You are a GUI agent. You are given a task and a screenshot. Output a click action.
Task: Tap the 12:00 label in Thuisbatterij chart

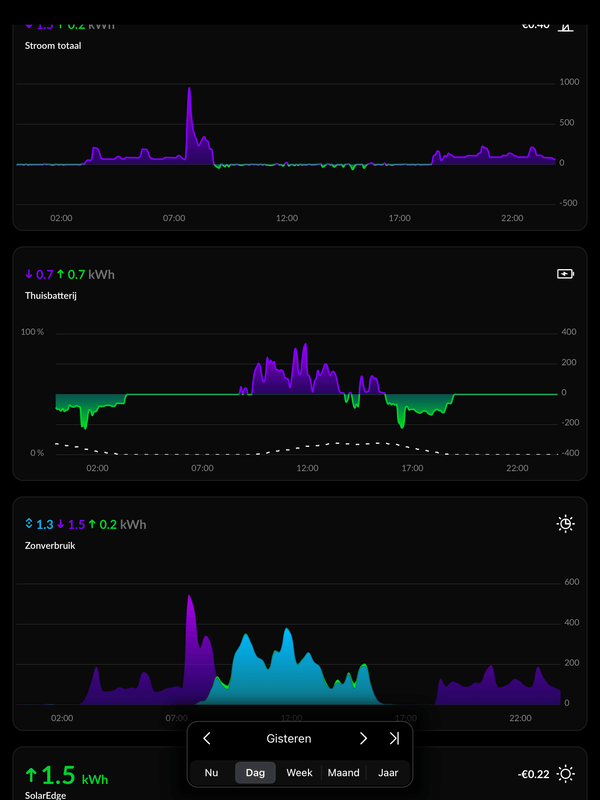[307, 468]
